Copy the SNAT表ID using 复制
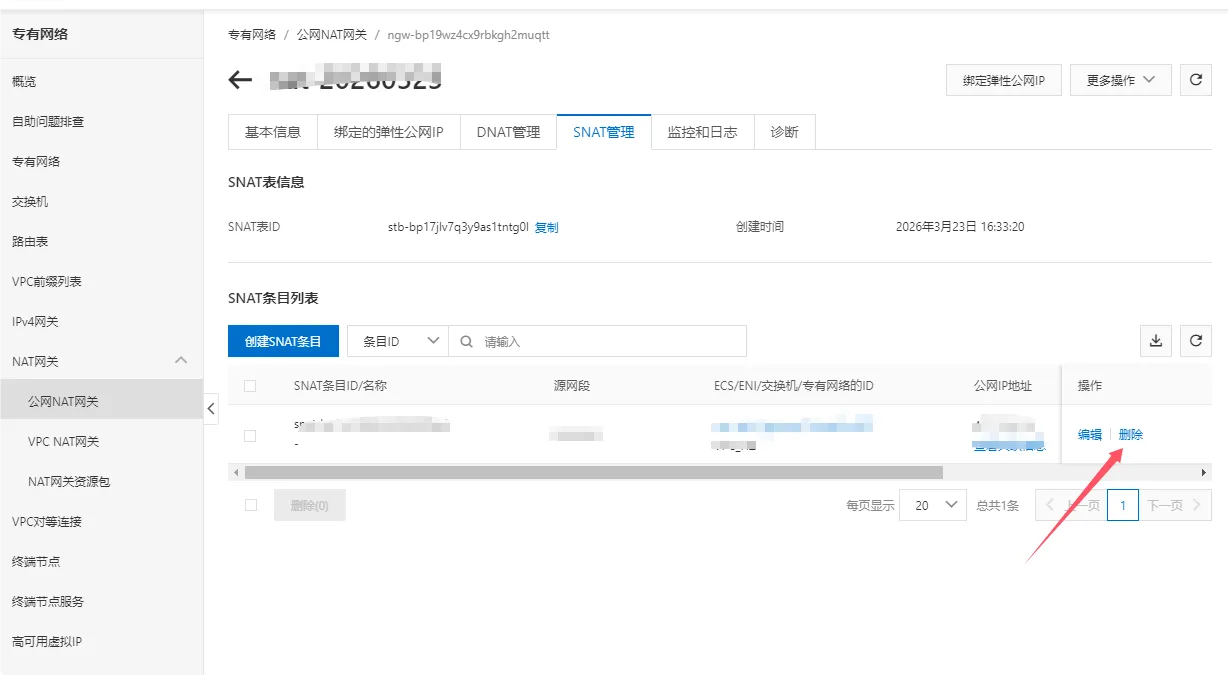Image resolution: width=1228 pixels, height=675 pixels. pyautogui.click(x=546, y=227)
